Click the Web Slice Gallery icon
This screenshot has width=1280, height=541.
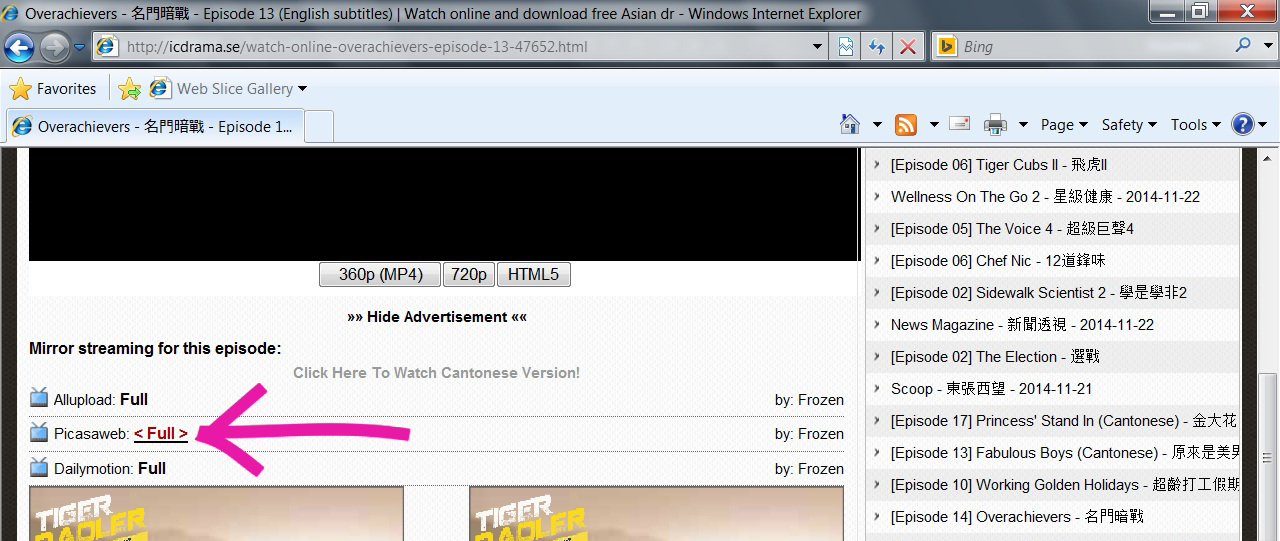(160, 89)
